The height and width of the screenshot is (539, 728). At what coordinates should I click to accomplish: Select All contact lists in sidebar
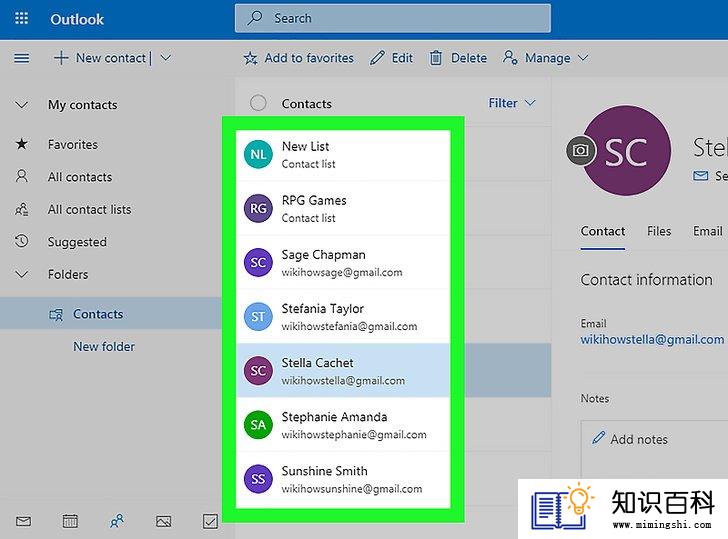click(x=89, y=209)
